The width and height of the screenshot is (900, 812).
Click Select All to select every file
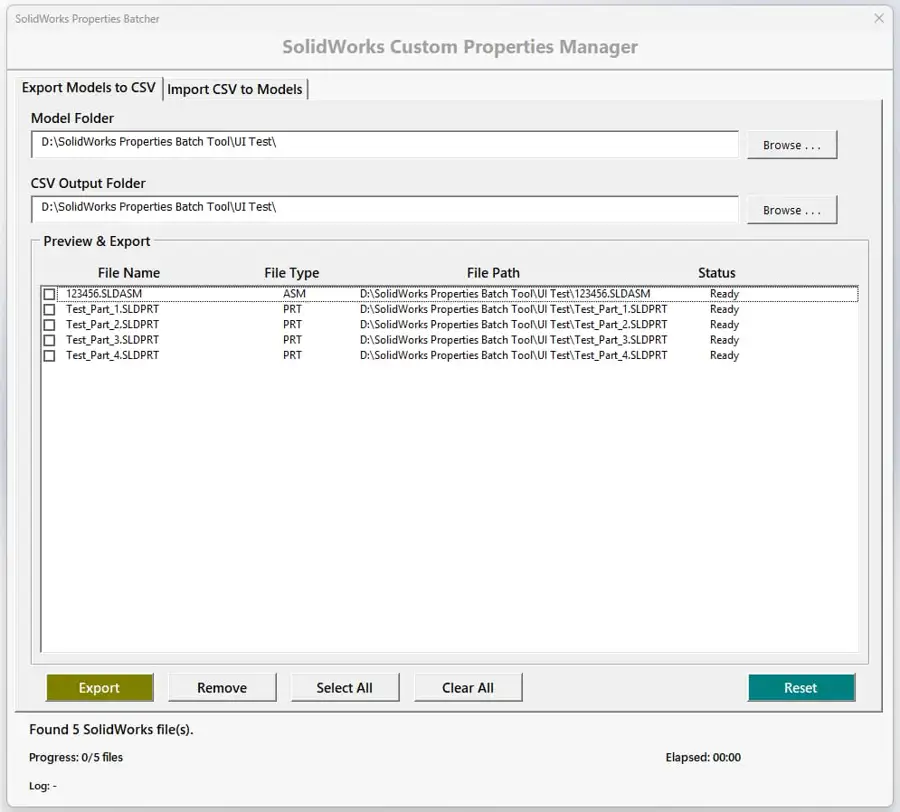pyautogui.click(x=345, y=687)
